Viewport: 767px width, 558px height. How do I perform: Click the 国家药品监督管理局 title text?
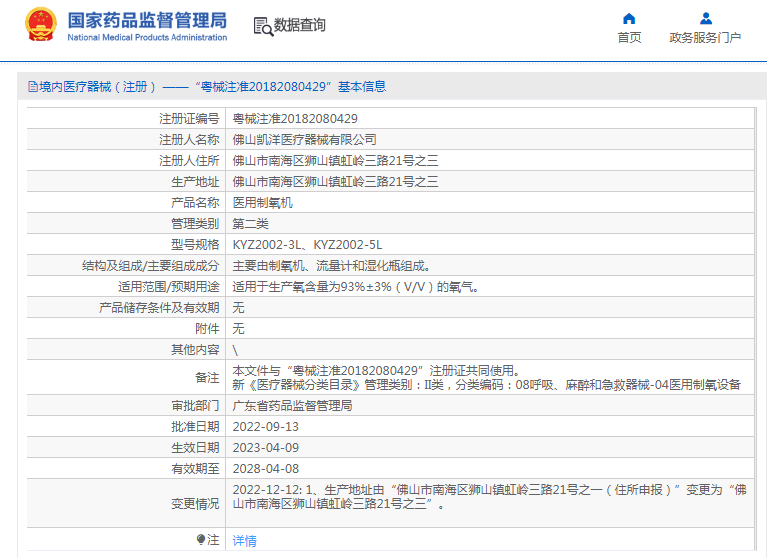click(x=147, y=21)
